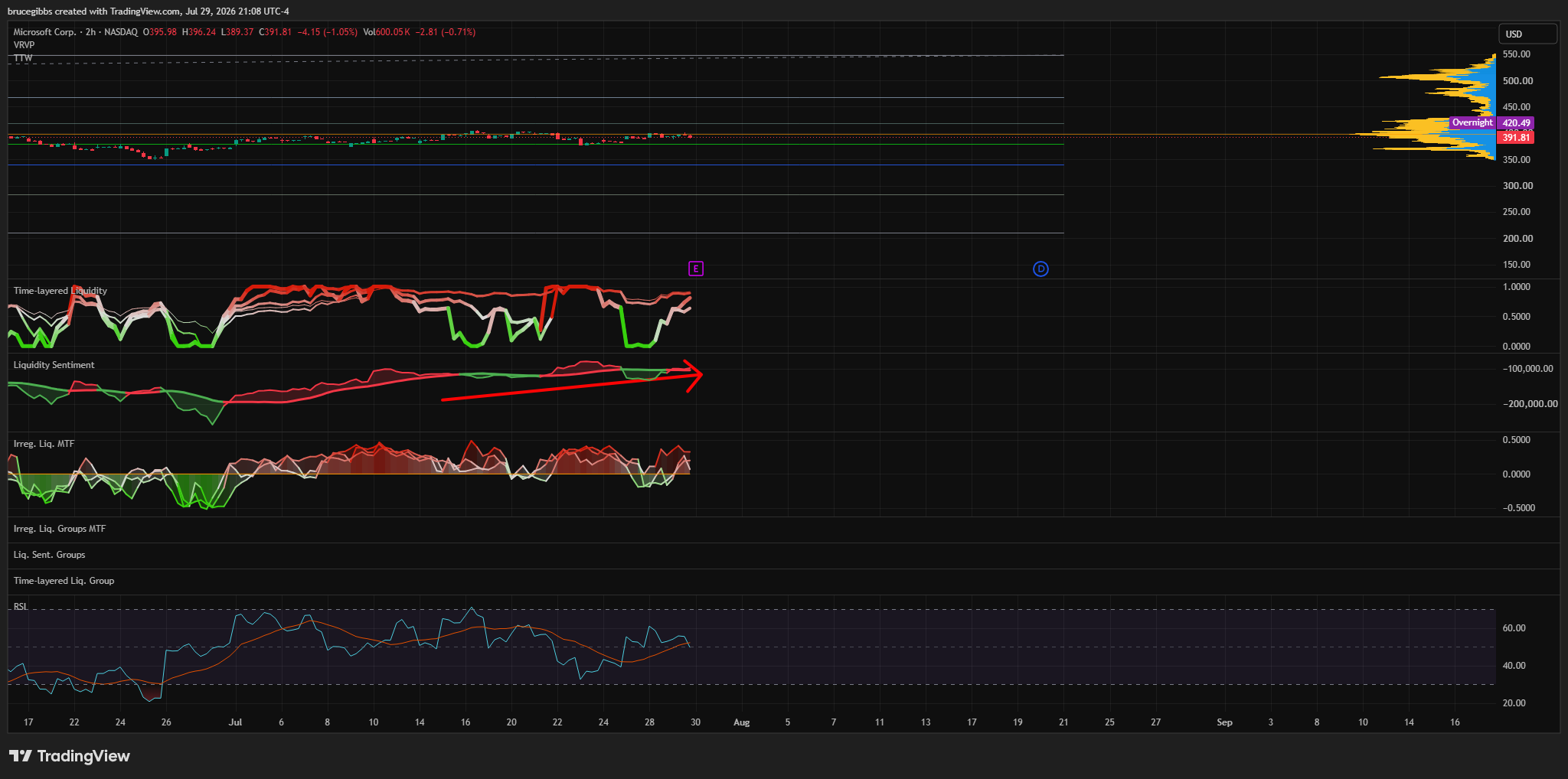Click the 11 date on time axis
Viewport: 1568px width, 779px height.
tap(880, 722)
